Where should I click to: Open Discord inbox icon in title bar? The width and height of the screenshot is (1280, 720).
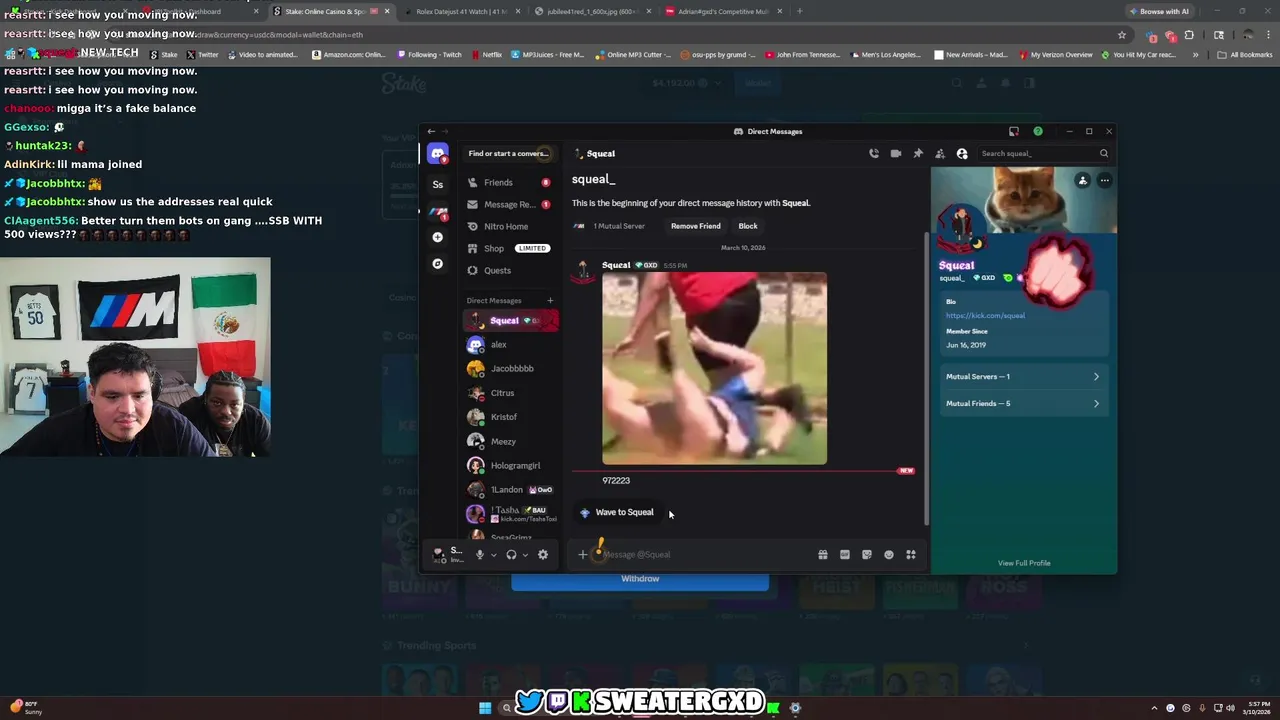click(1014, 131)
